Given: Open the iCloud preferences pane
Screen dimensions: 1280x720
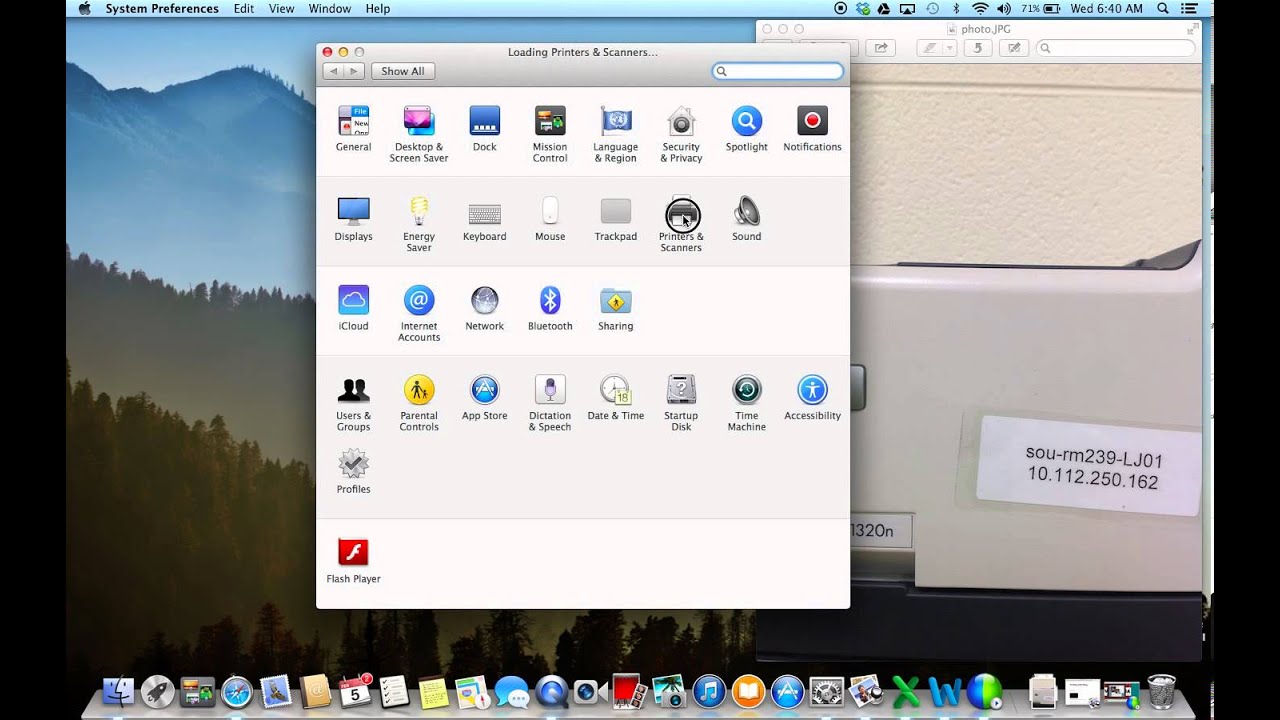Looking at the screenshot, I should click(353, 308).
